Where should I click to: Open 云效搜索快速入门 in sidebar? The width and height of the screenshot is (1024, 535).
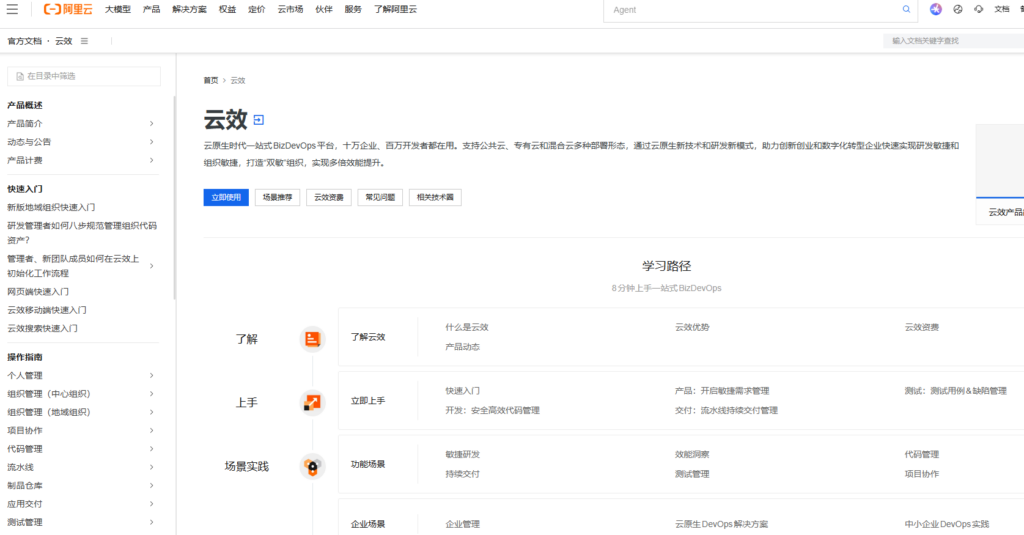point(42,328)
